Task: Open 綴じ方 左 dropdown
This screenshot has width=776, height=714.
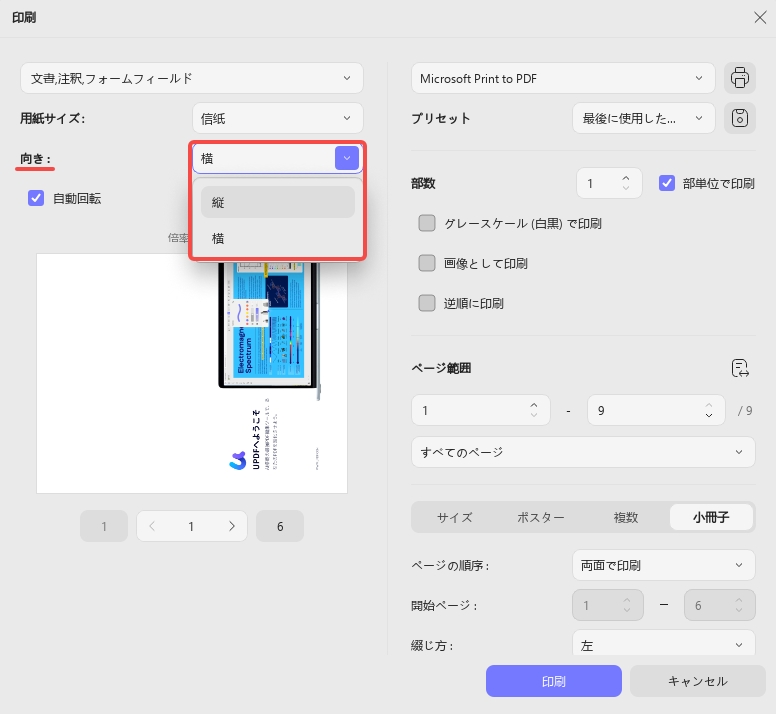Action: point(664,643)
